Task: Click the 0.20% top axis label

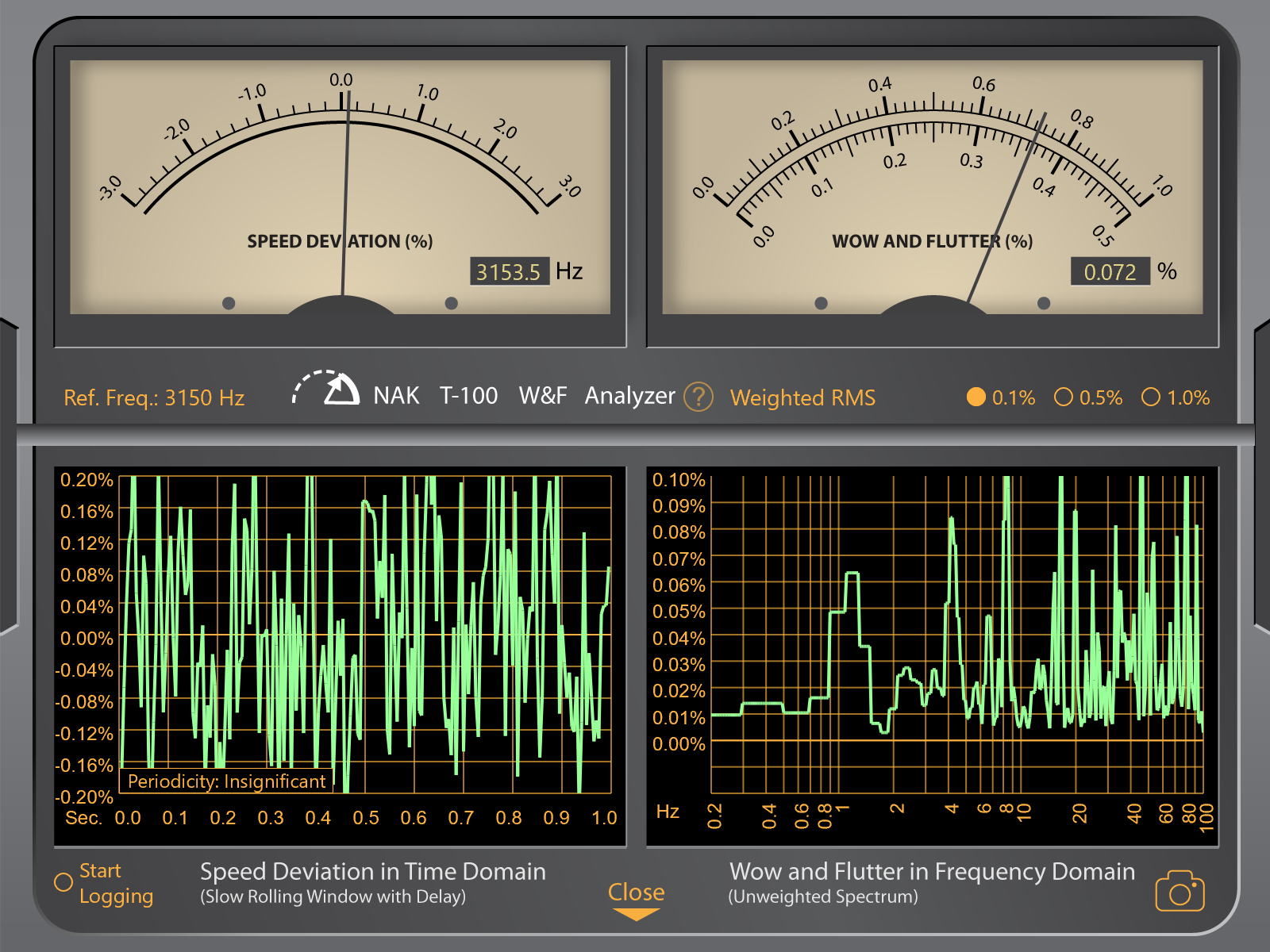Action: click(x=87, y=480)
